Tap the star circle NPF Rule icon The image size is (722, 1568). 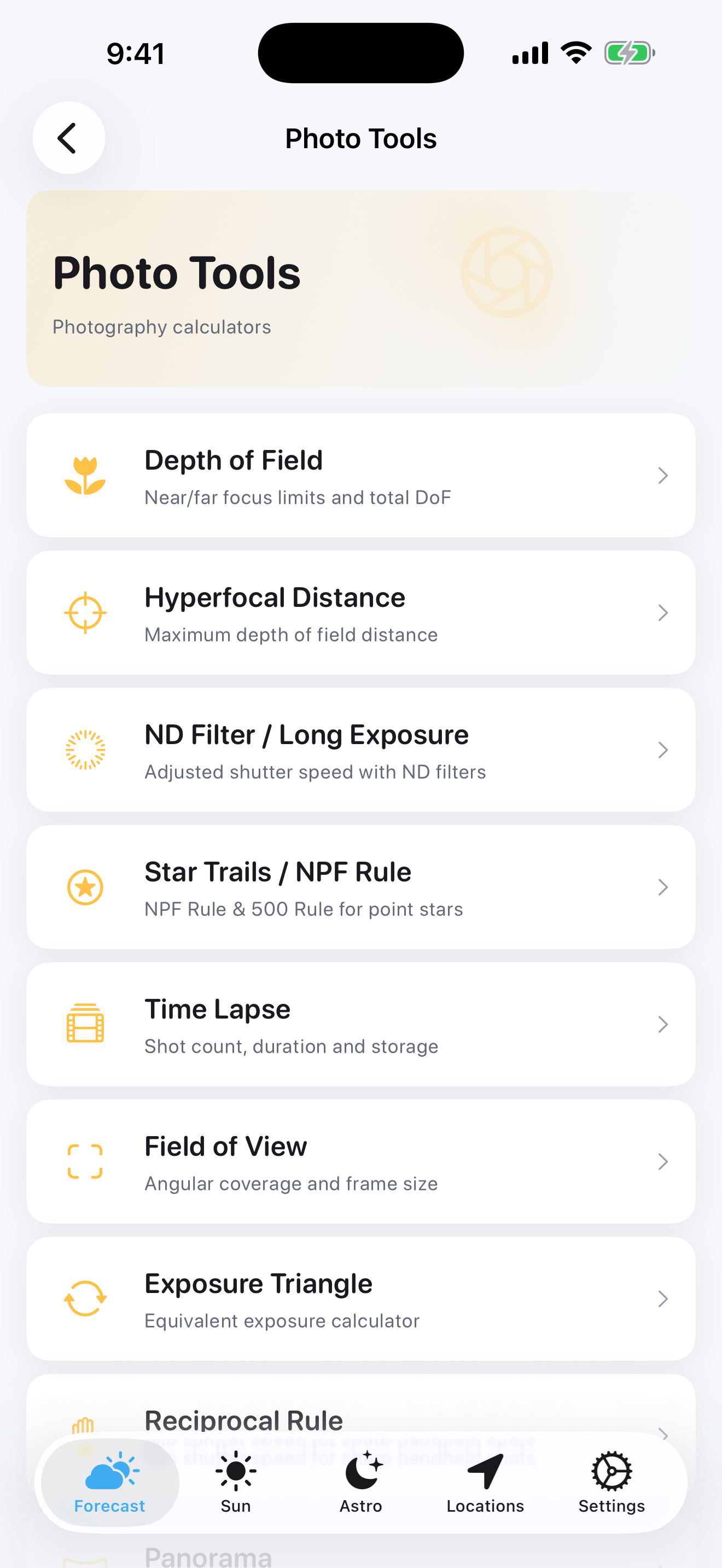[x=85, y=887]
